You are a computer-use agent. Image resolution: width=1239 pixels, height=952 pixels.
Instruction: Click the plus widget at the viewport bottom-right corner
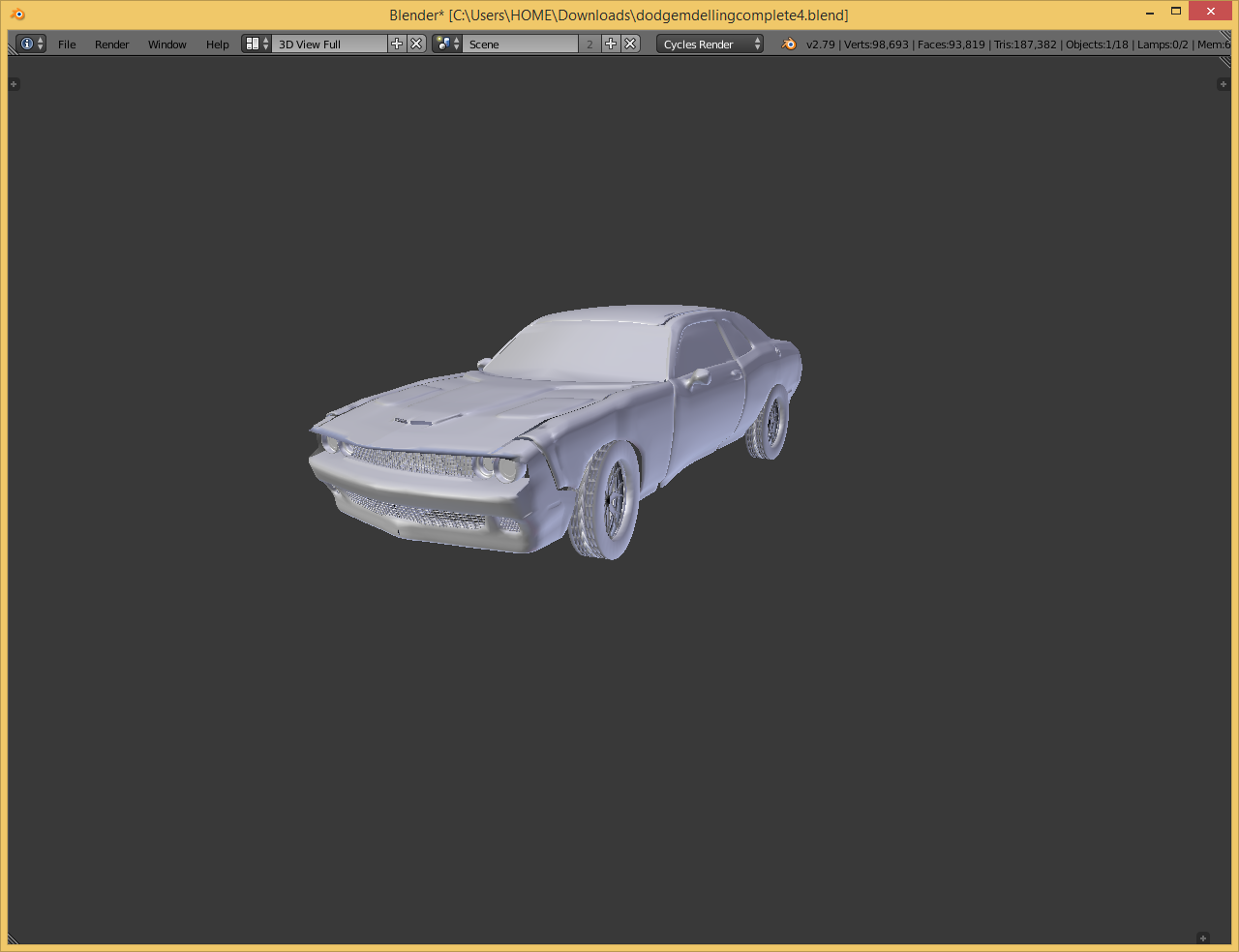click(1202, 937)
